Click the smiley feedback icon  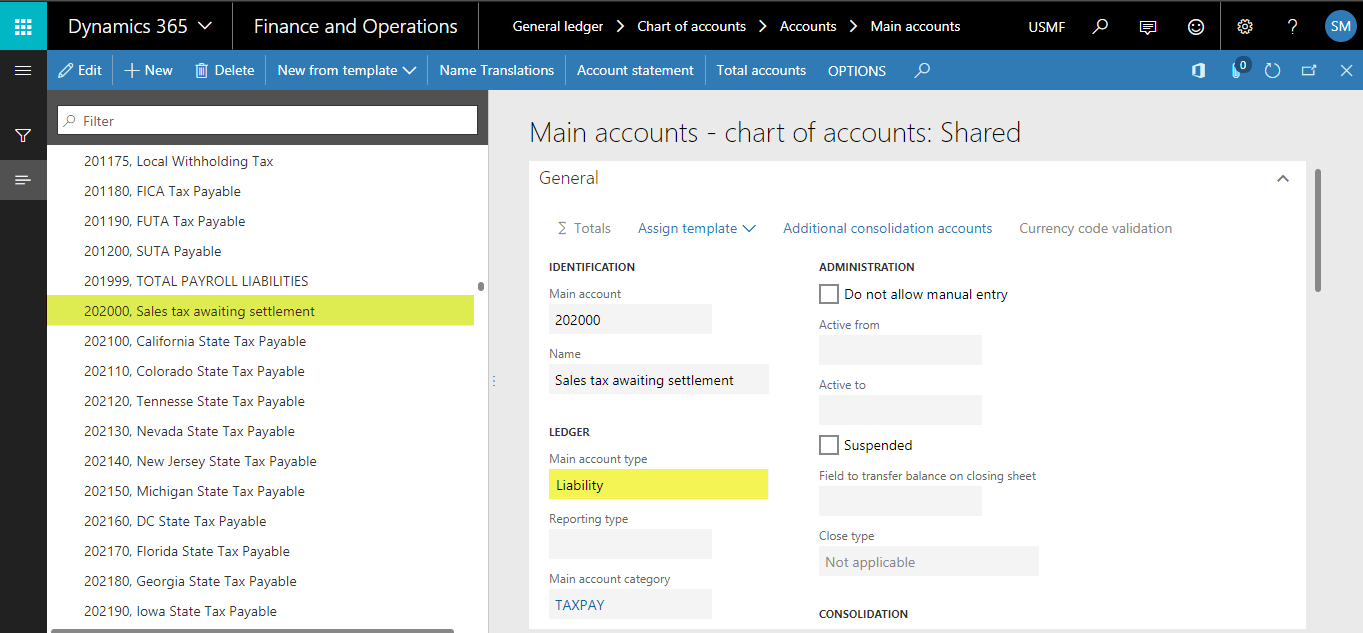coord(1196,27)
